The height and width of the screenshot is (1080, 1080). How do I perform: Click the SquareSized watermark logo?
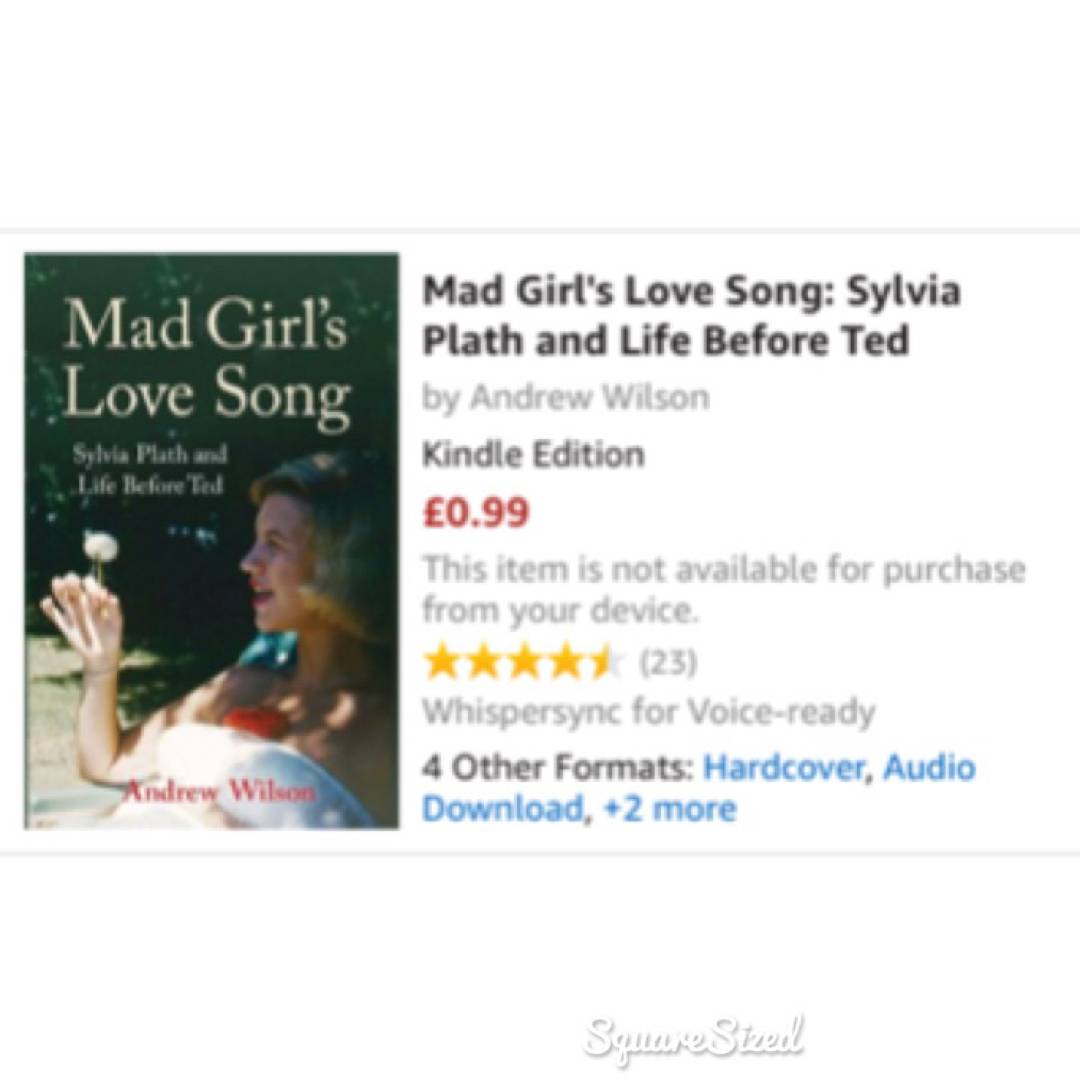coord(694,1037)
